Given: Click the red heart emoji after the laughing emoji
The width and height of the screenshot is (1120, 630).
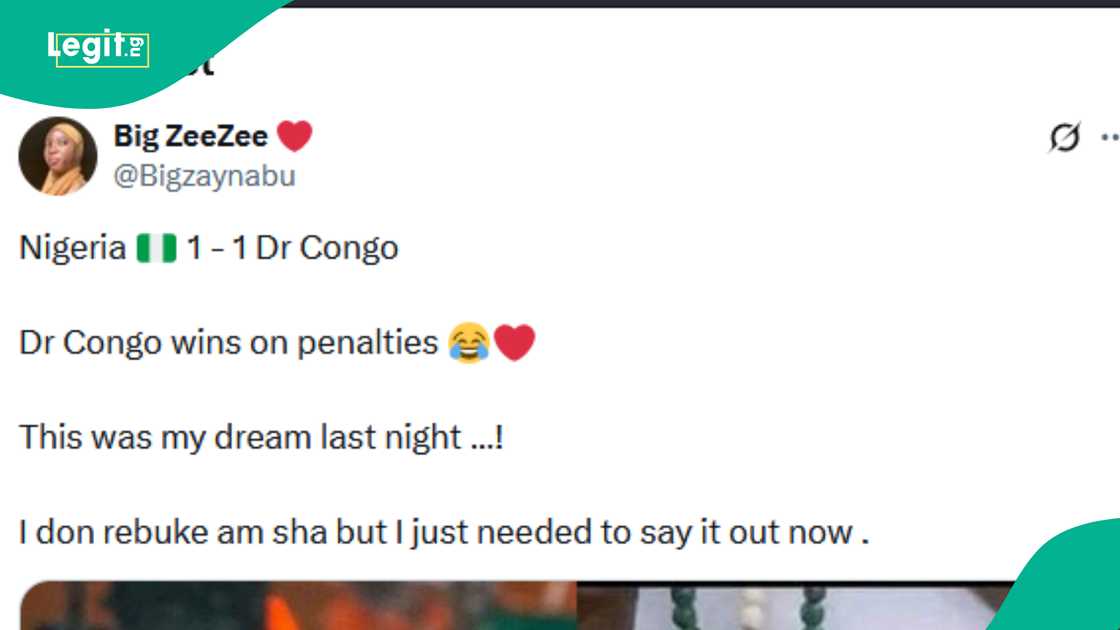Looking at the screenshot, I should click(513, 340).
